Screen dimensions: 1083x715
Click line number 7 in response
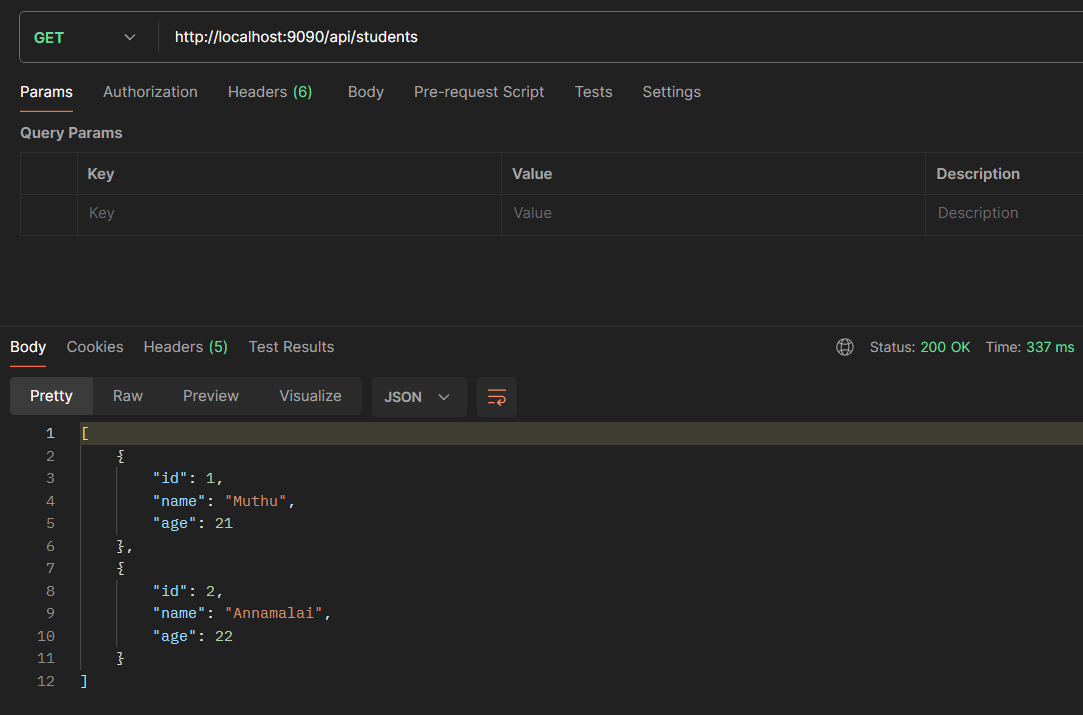pos(50,569)
